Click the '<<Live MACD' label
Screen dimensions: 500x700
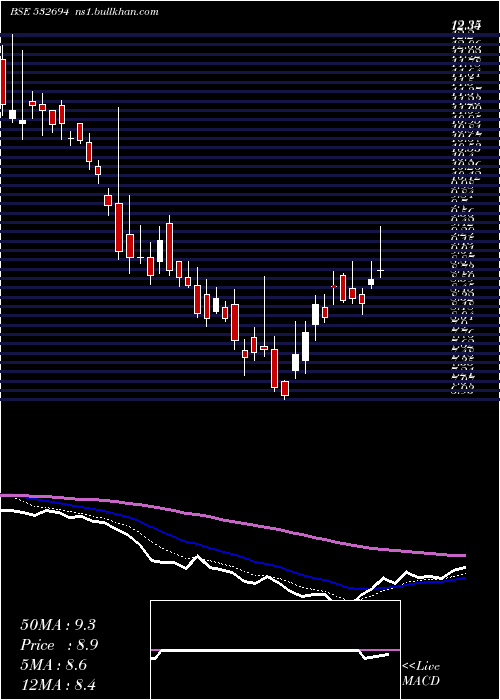point(421,674)
